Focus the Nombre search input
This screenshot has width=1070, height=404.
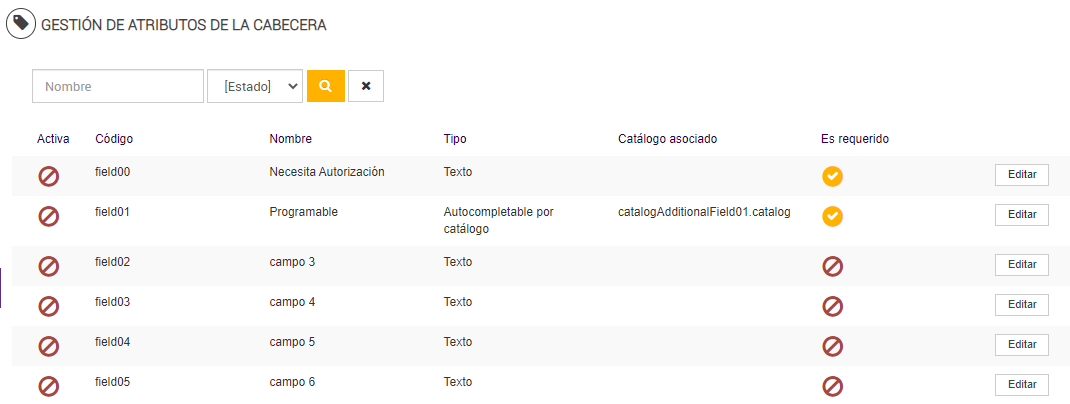point(118,86)
